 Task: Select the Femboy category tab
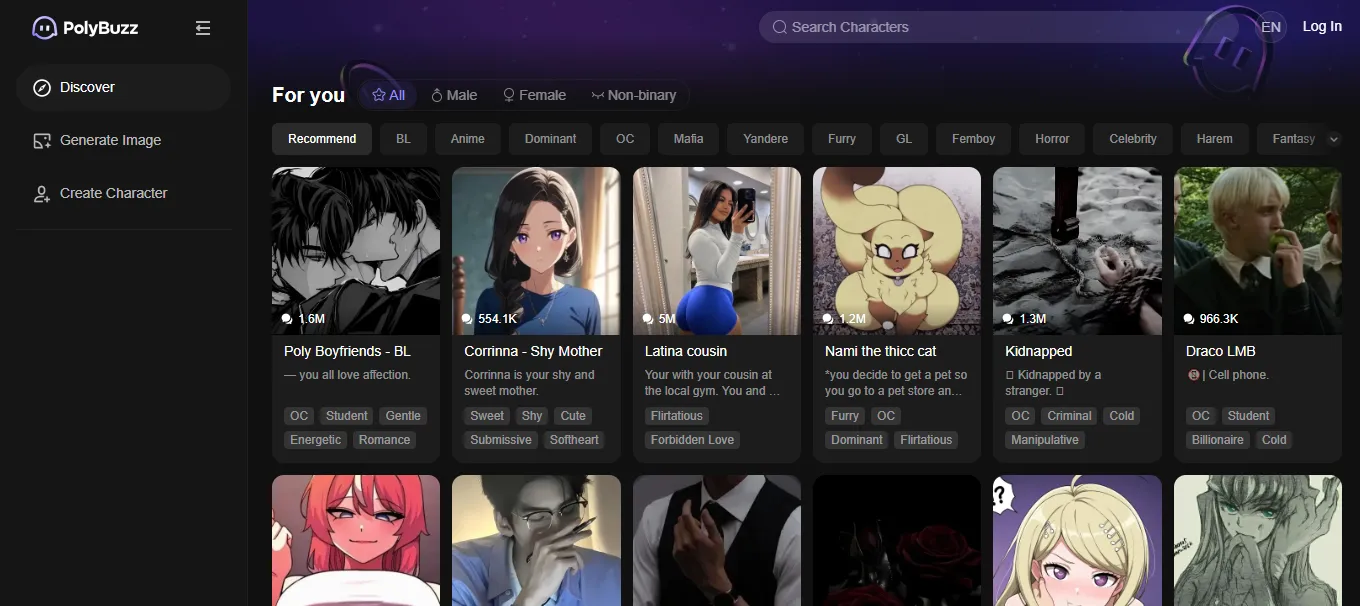[974, 139]
